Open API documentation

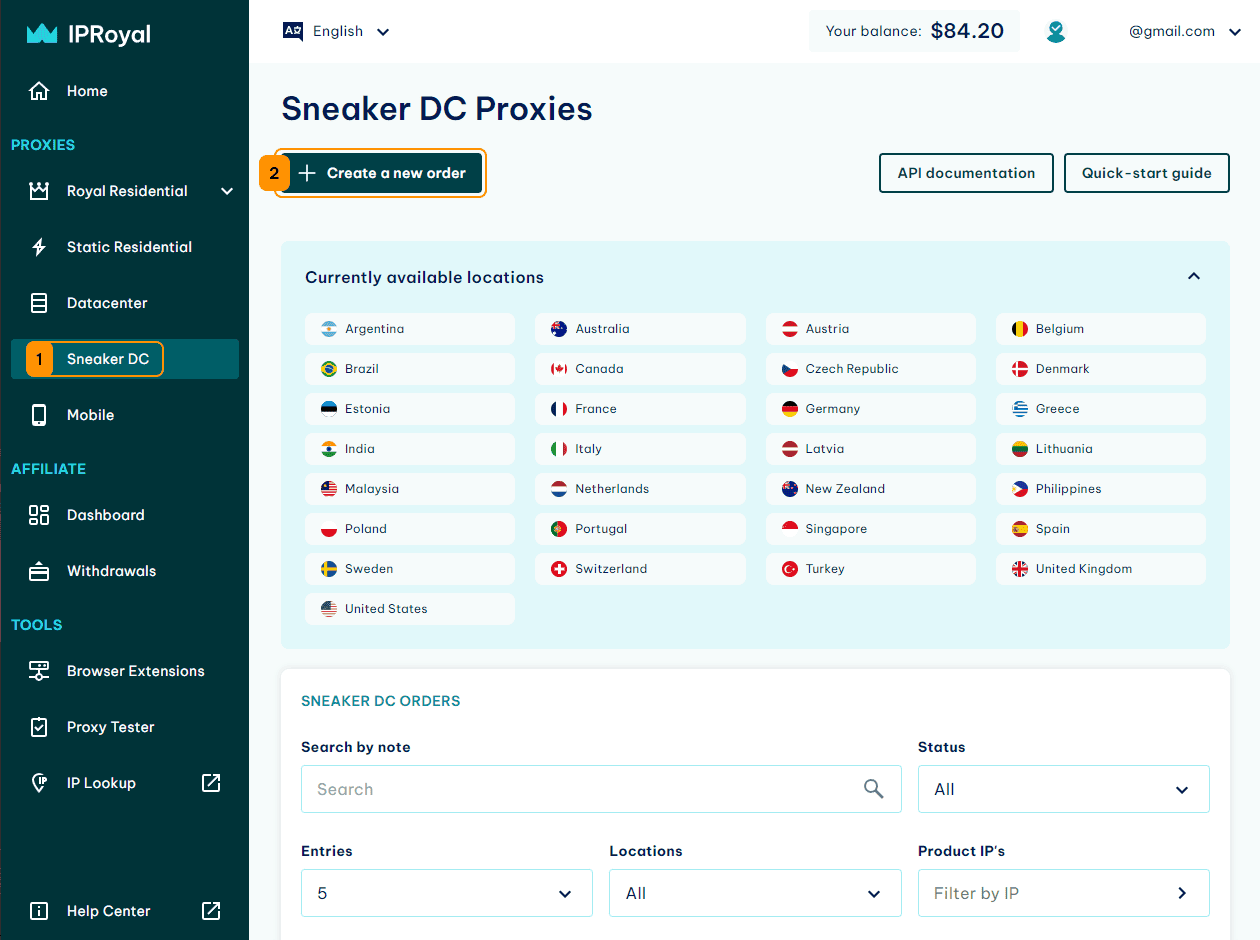click(966, 173)
